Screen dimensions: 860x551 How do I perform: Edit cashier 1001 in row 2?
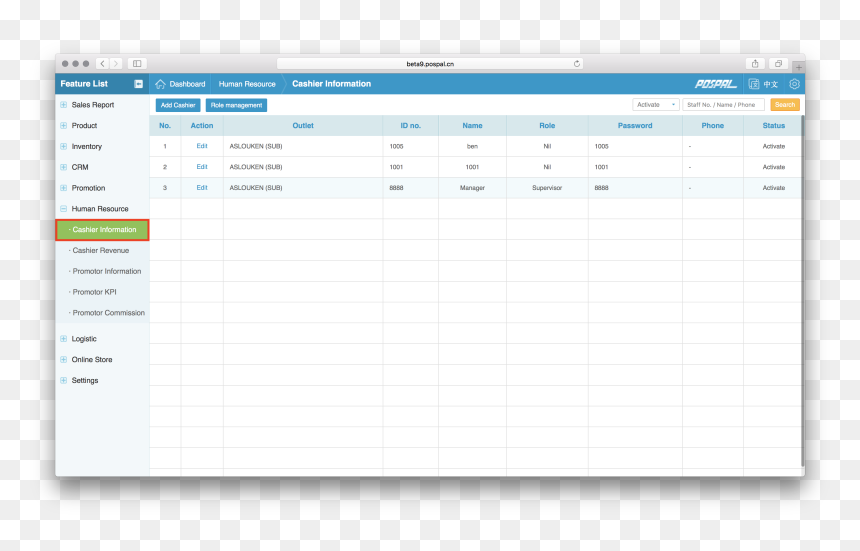(x=202, y=167)
